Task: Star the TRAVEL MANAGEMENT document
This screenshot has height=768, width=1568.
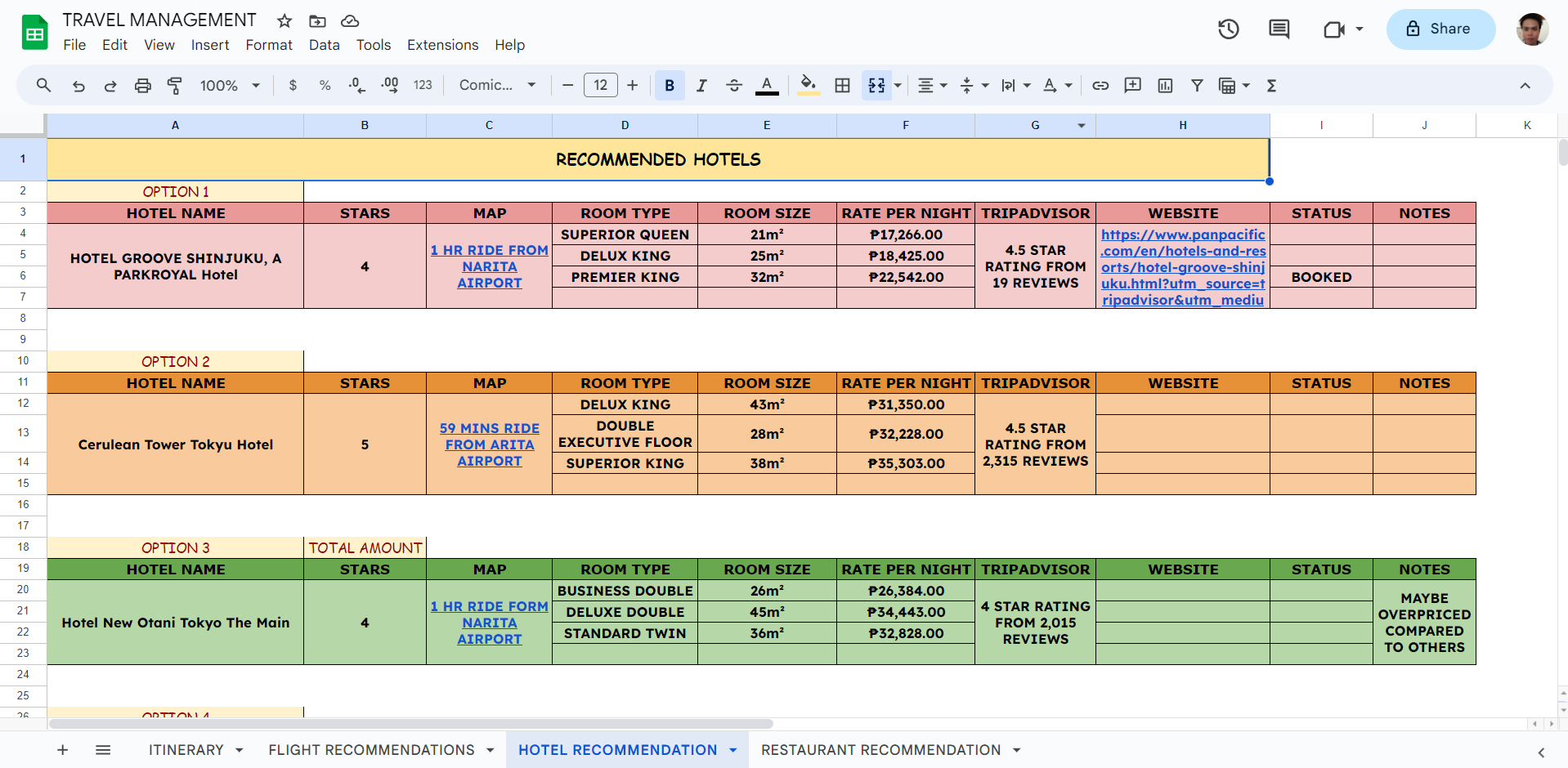Action: click(x=284, y=20)
